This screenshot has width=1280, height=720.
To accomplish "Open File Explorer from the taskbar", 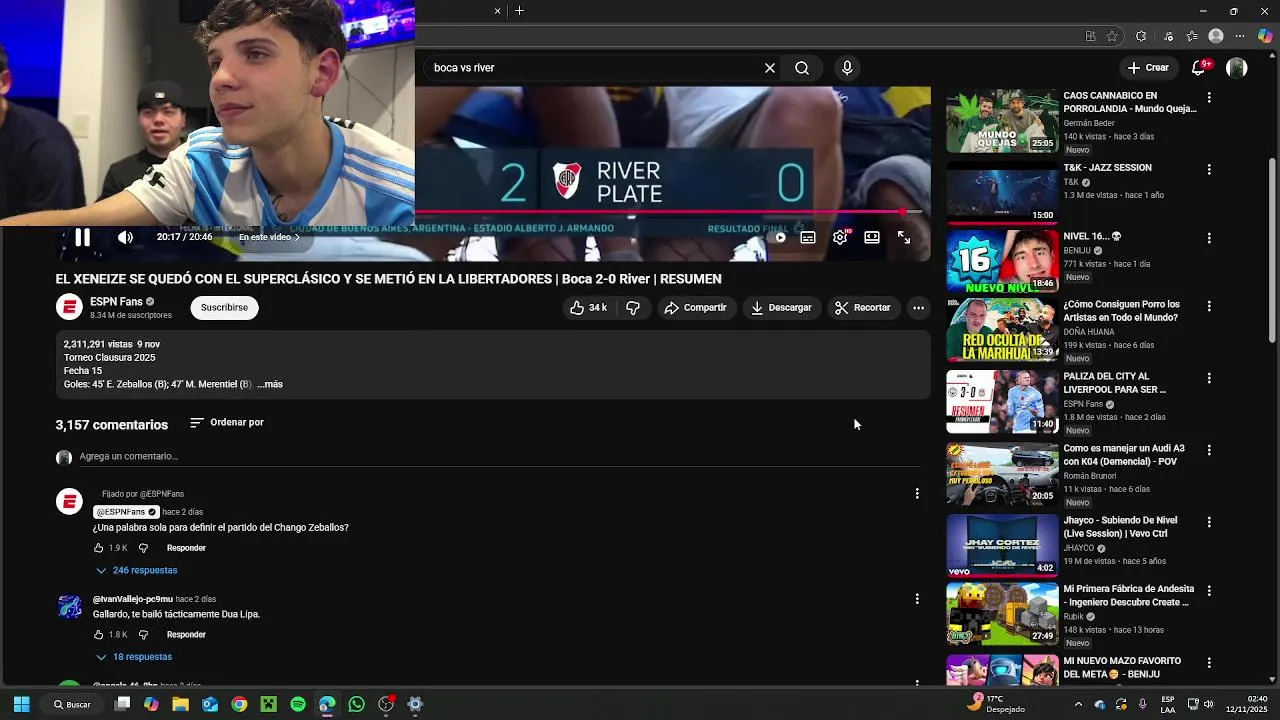I will tap(180, 704).
